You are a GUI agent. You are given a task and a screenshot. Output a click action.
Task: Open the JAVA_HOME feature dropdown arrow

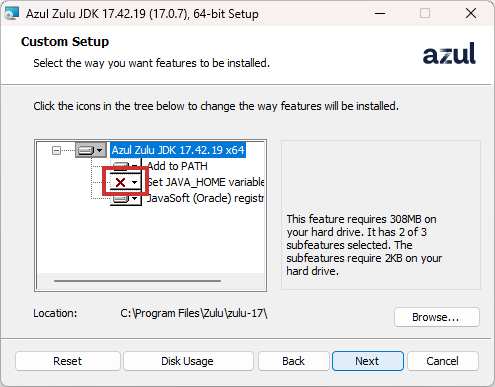134,182
